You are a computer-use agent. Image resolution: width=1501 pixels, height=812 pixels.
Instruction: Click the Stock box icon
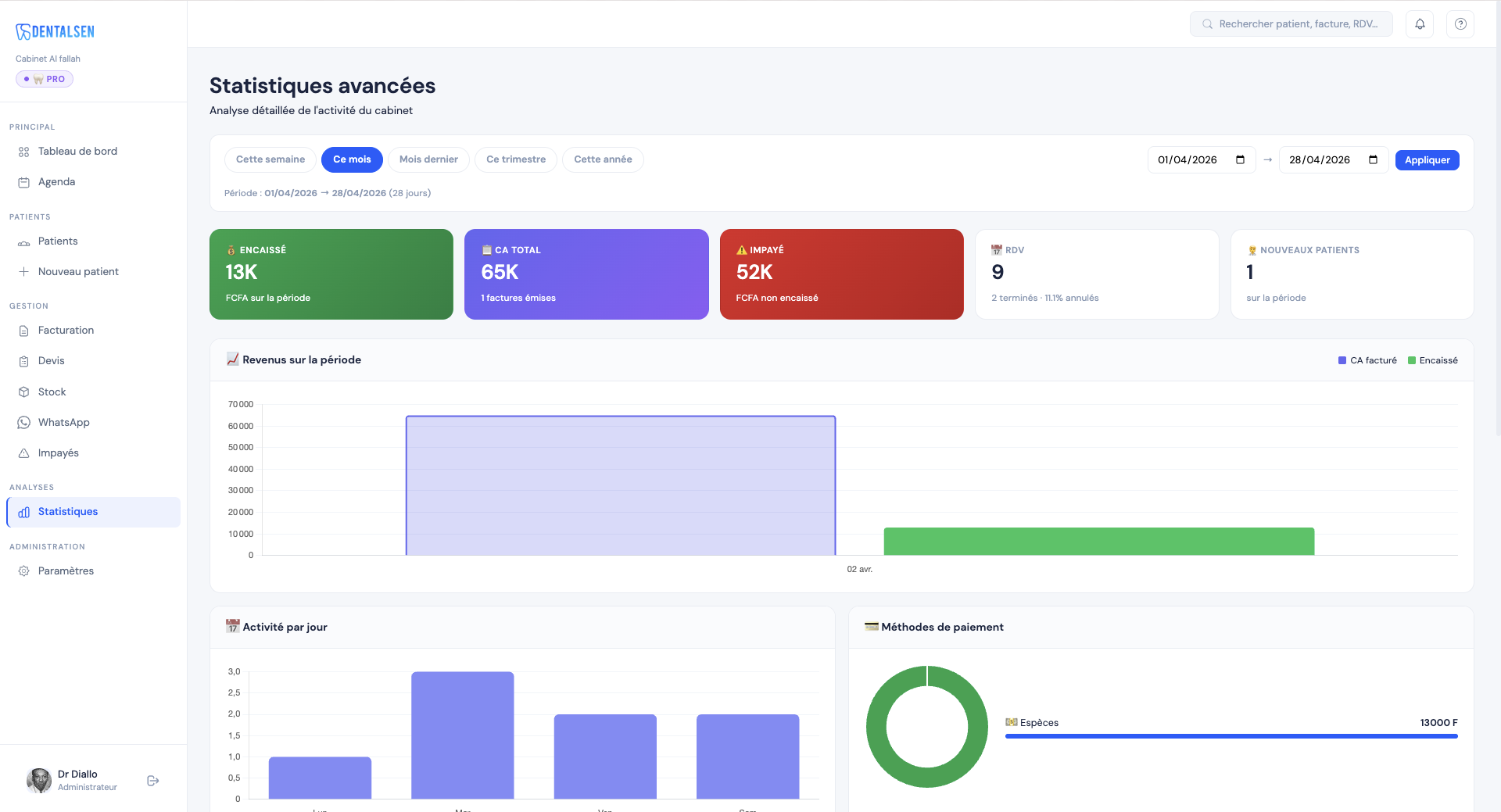[x=23, y=392]
